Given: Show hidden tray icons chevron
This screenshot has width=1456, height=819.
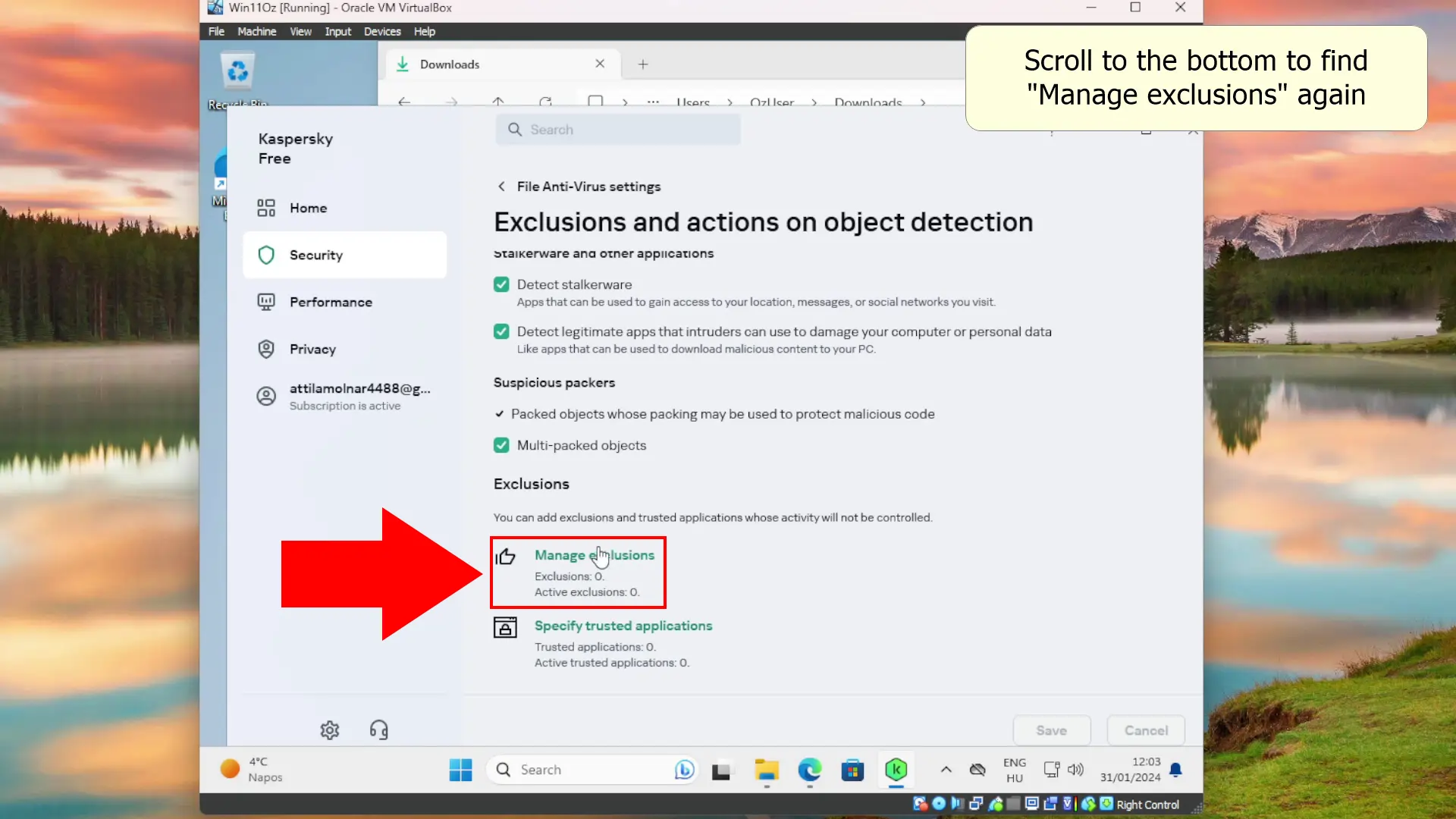Looking at the screenshot, I should coord(946,770).
